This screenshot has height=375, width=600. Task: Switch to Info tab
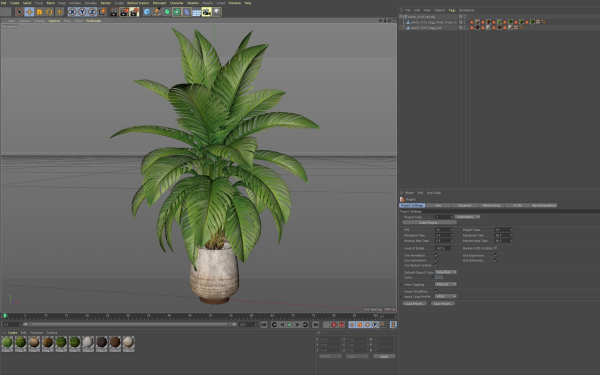[438, 205]
